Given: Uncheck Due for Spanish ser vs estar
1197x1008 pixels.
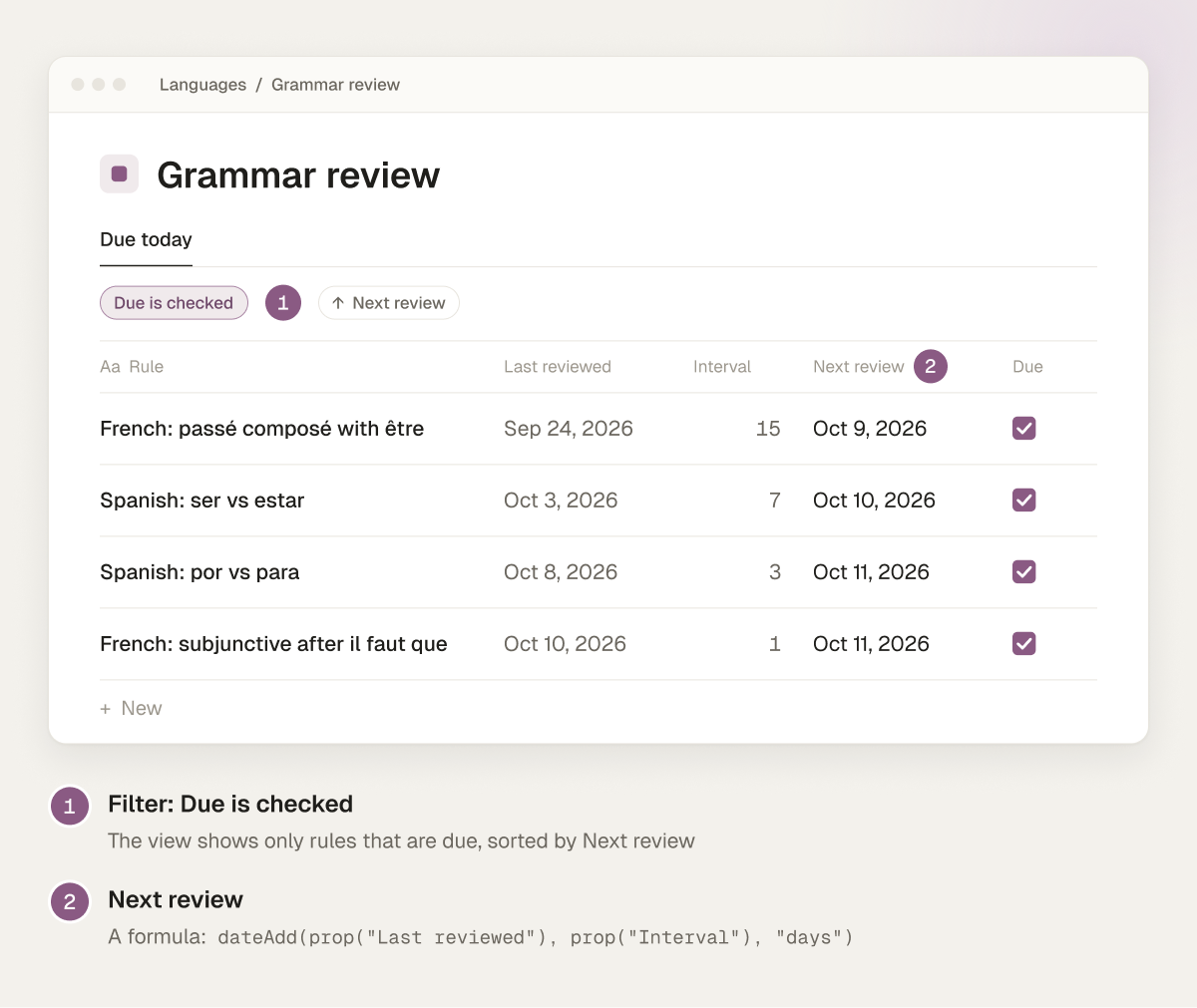Looking at the screenshot, I should pyautogui.click(x=1024, y=501).
